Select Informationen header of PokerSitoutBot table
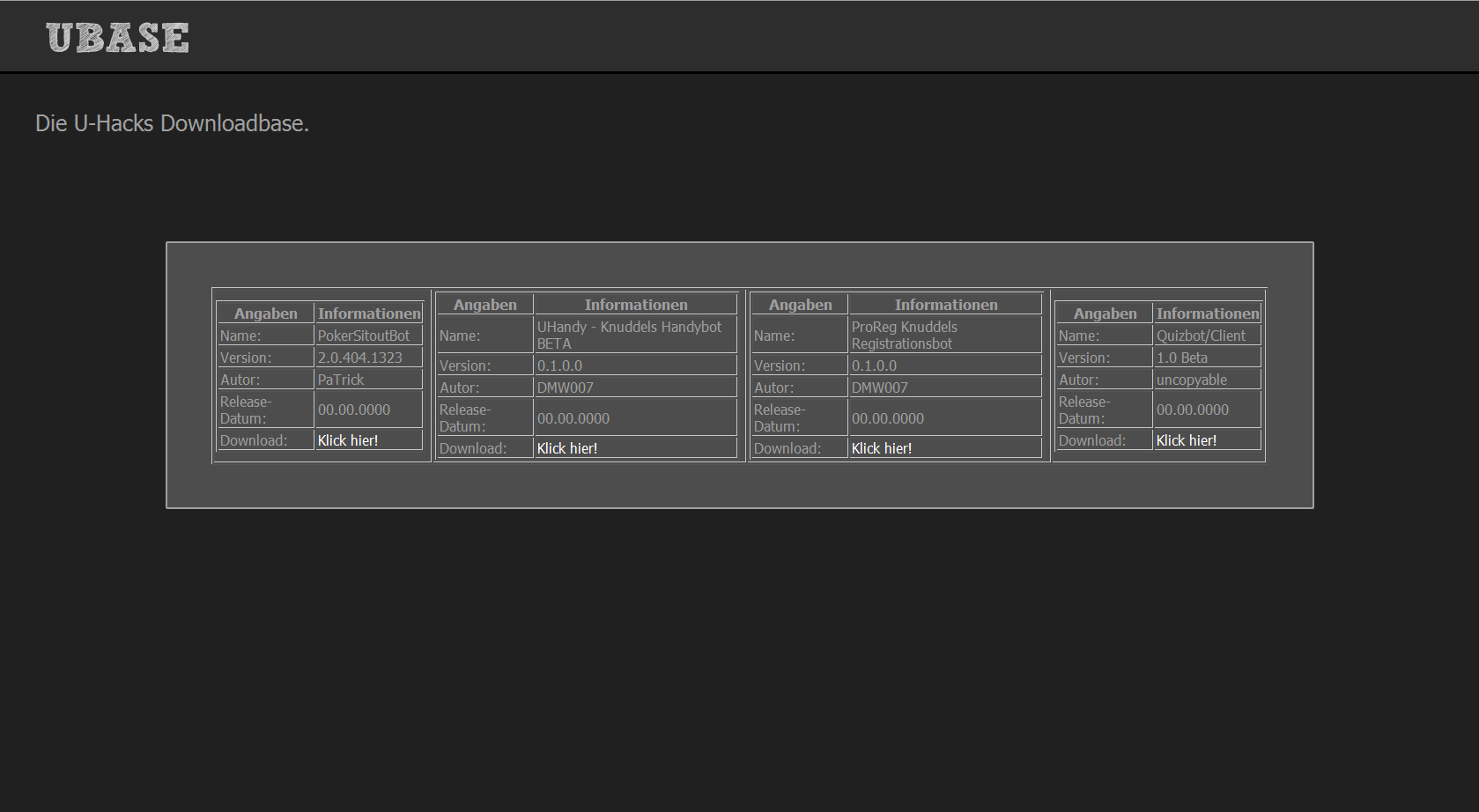The image size is (1479, 812). pos(368,314)
